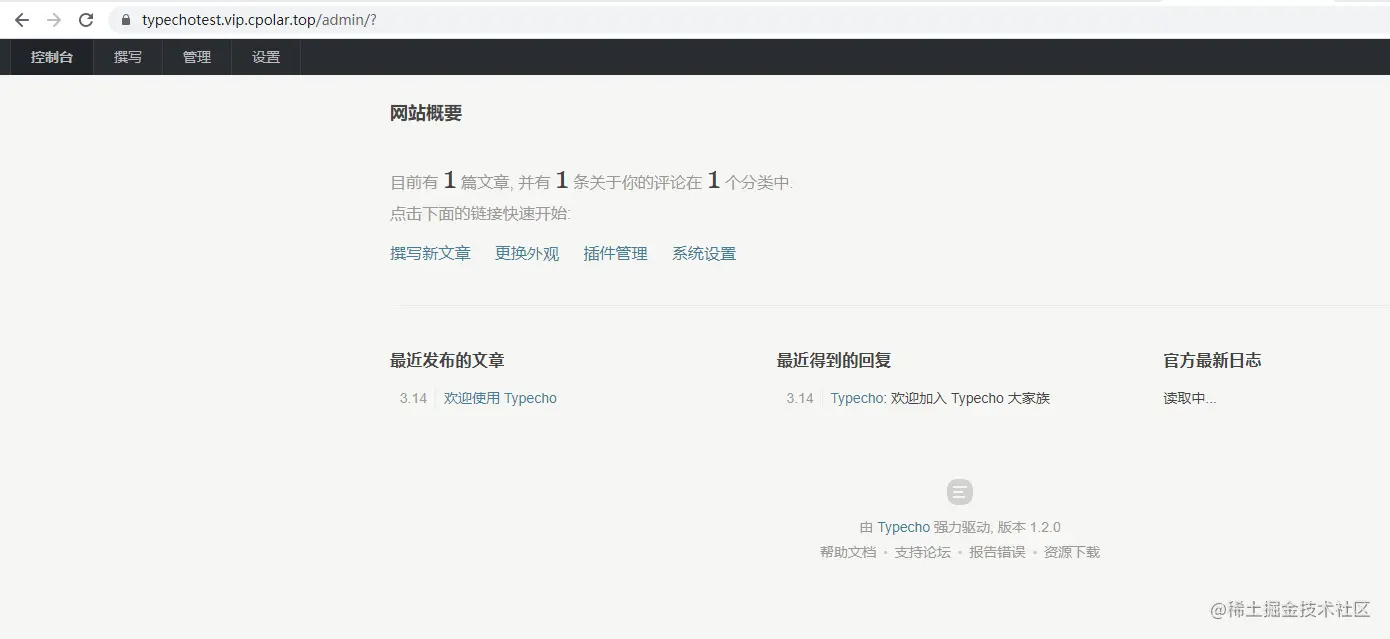Open the 设置 menu

click(266, 57)
